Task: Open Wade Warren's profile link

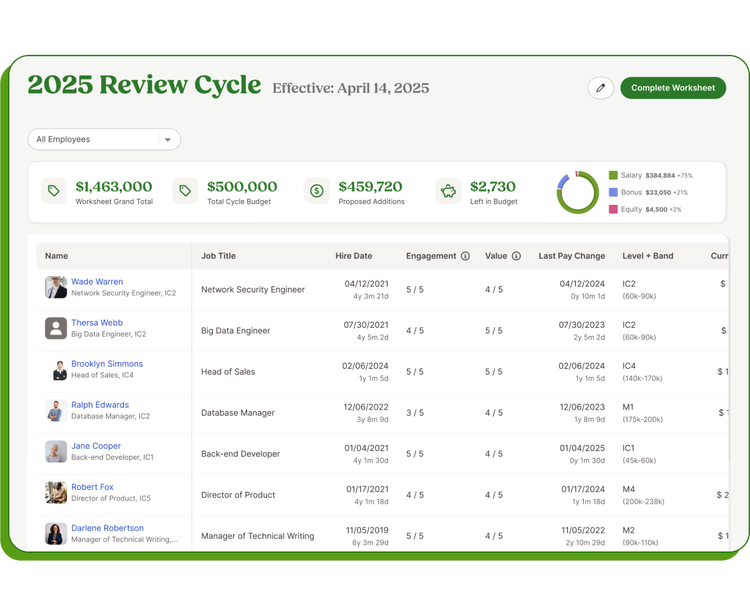Action: 97,282
